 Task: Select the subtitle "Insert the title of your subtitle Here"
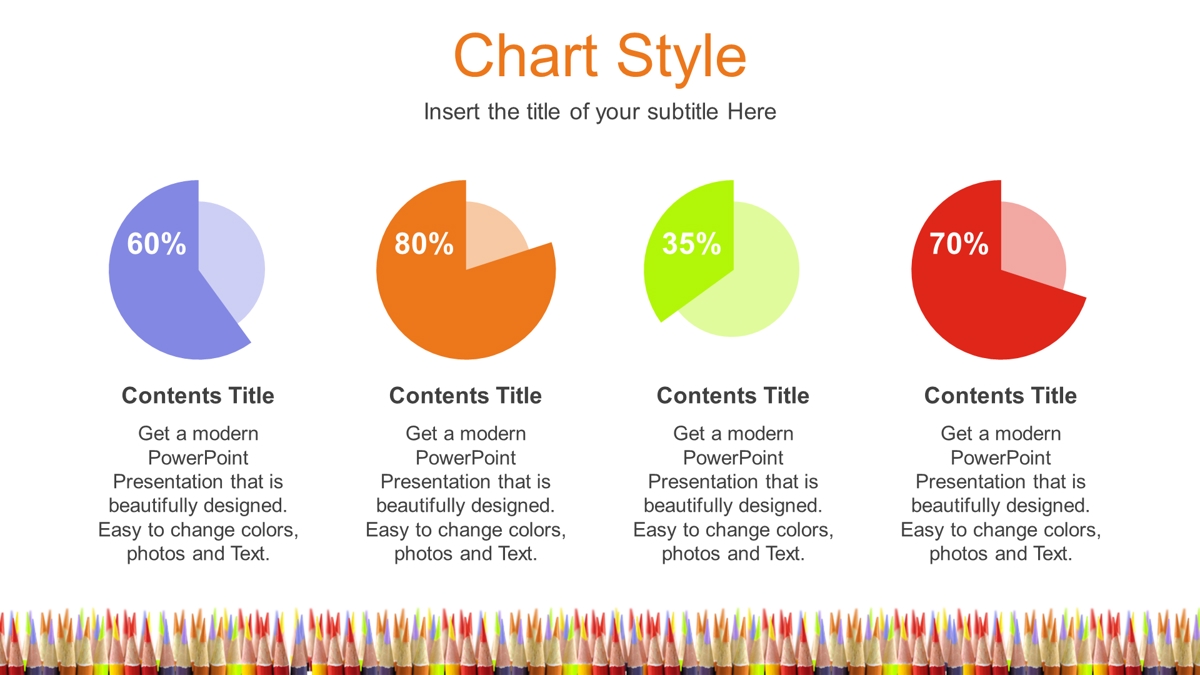coord(600,112)
